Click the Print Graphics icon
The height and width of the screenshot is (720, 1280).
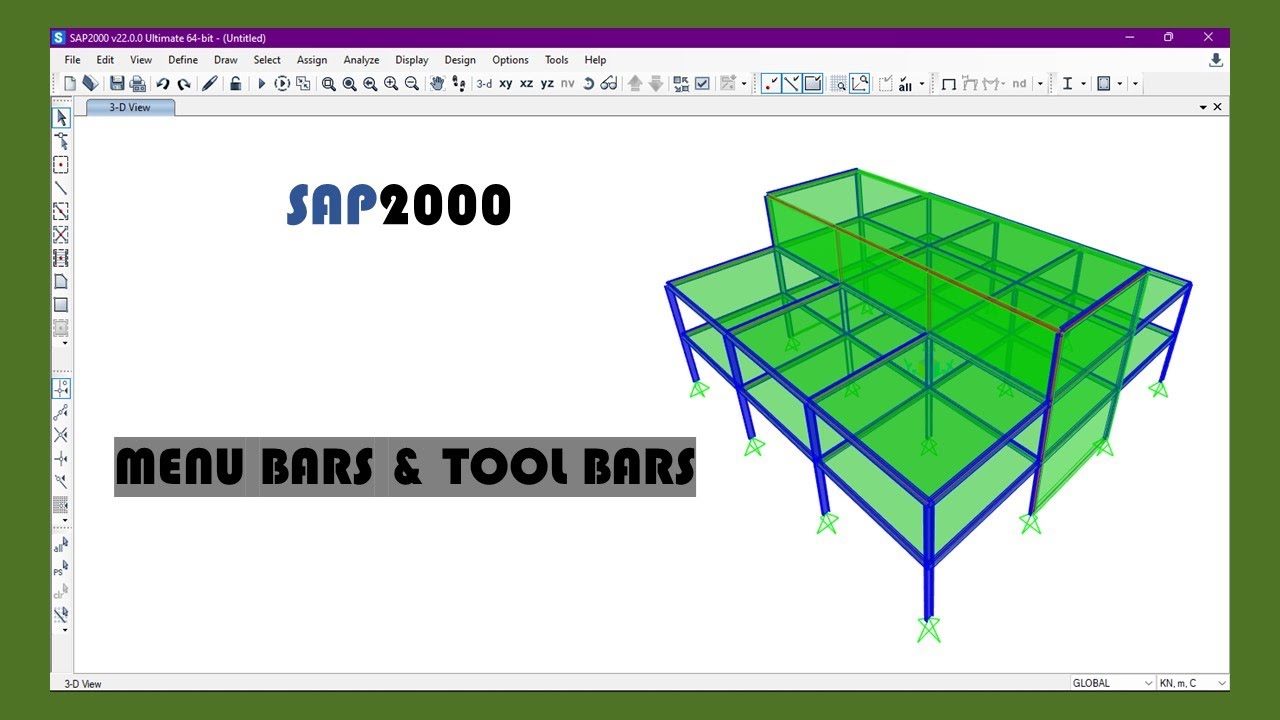138,84
